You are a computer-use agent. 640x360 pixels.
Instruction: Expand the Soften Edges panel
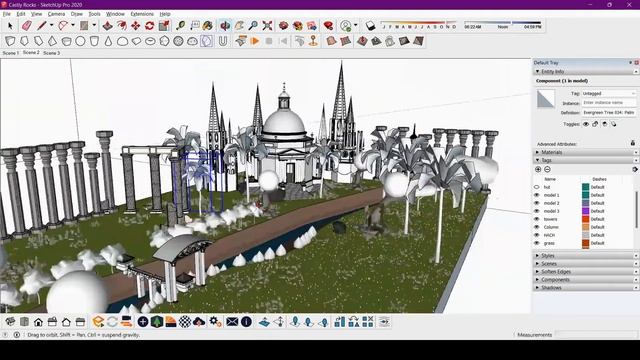pos(584,271)
